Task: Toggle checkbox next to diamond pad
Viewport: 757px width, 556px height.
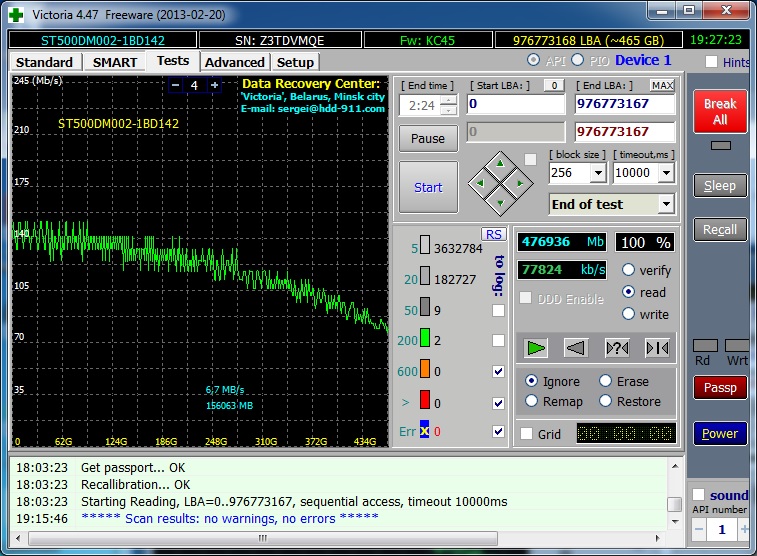Action: (530, 159)
